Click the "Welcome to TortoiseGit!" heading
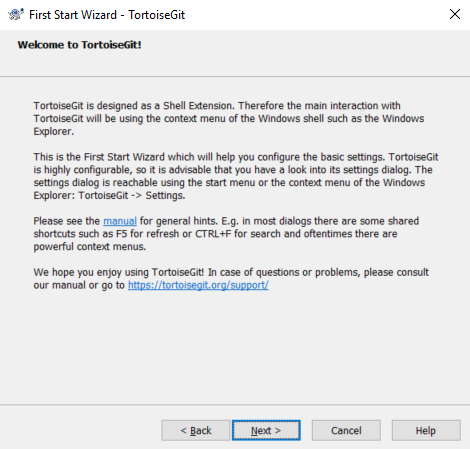470x449 pixels. (80, 45)
